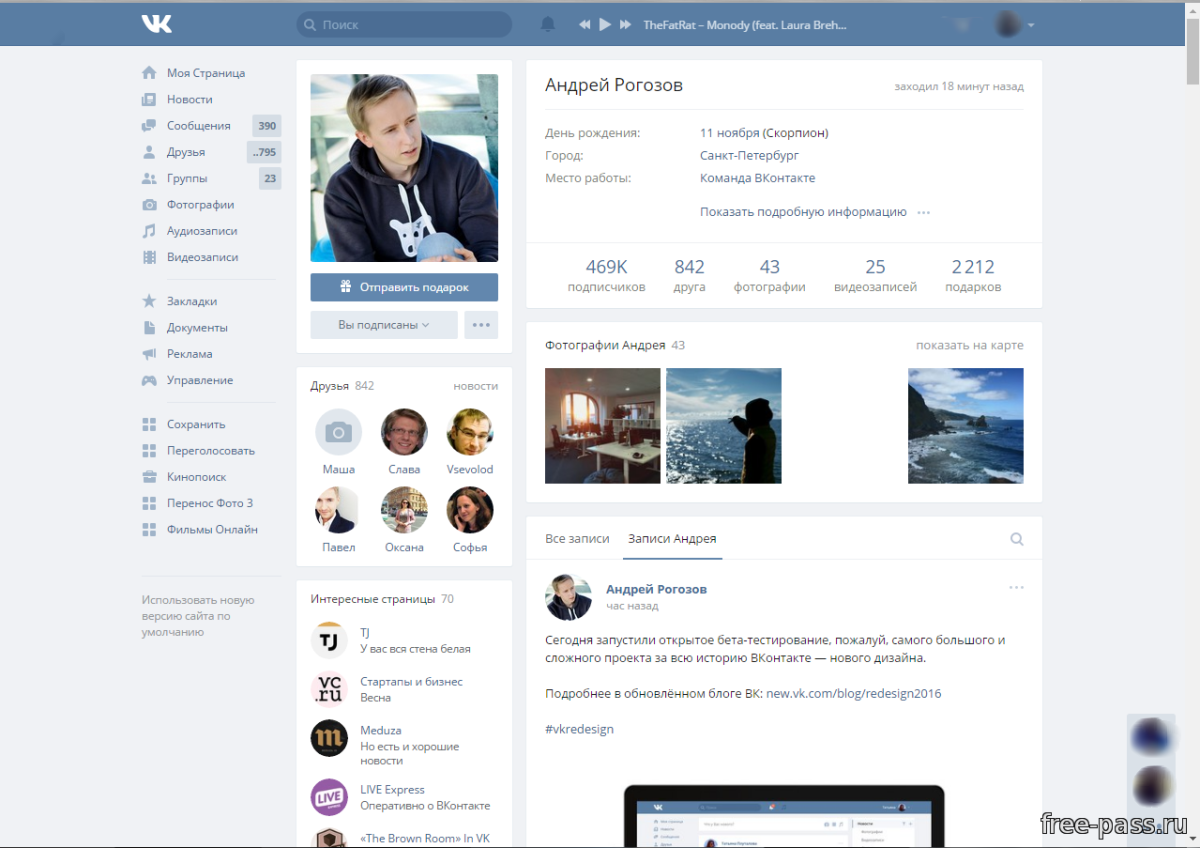Click the notification bell icon

coord(547,23)
